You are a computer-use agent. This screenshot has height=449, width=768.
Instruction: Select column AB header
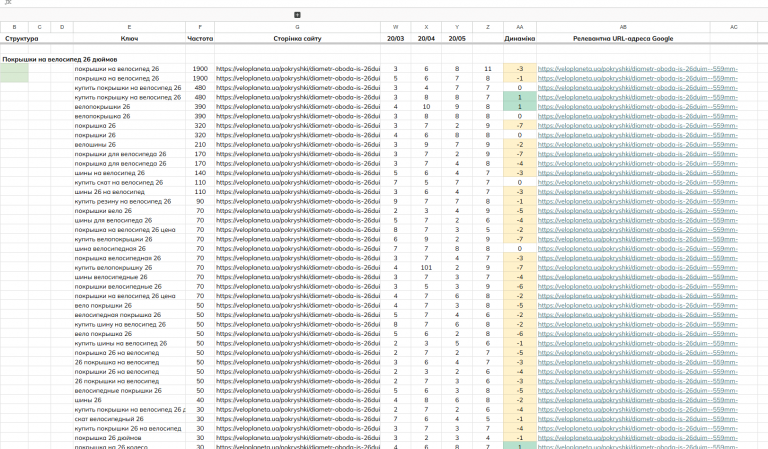pos(623,27)
